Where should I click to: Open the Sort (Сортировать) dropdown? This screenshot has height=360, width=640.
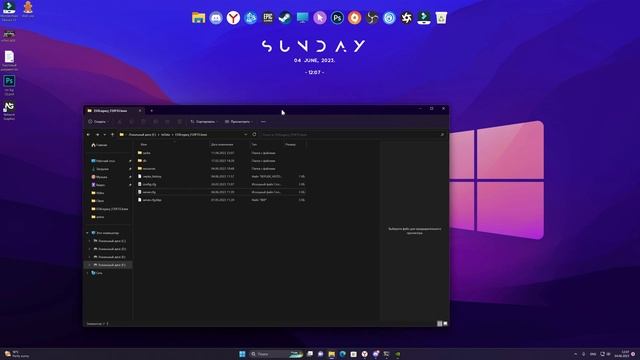[204, 122]
